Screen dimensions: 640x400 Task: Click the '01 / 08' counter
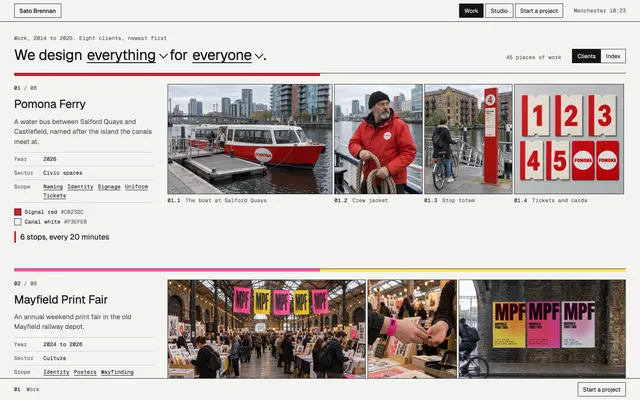click(x=25, y=88)
